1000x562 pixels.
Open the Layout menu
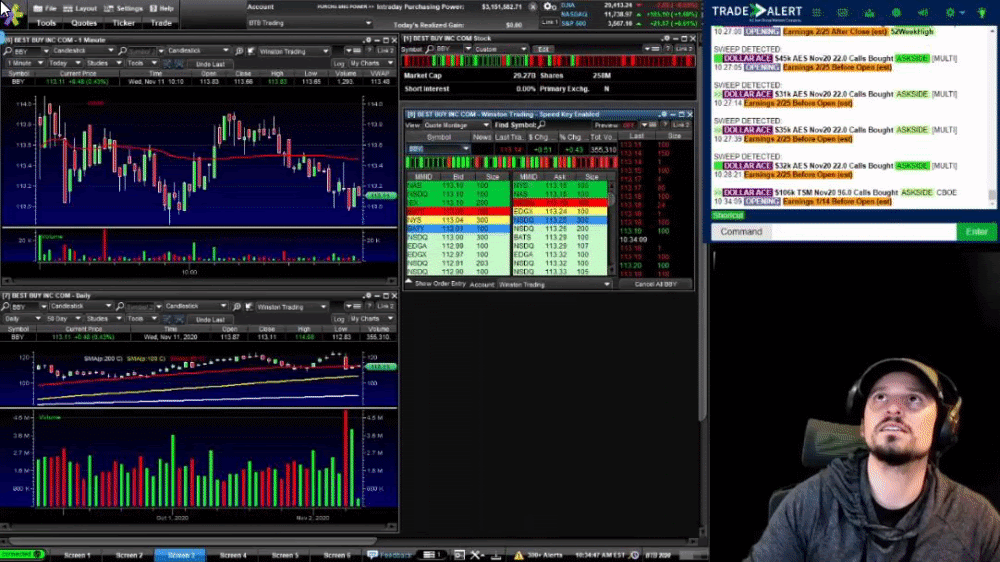[x=80, y=8]
